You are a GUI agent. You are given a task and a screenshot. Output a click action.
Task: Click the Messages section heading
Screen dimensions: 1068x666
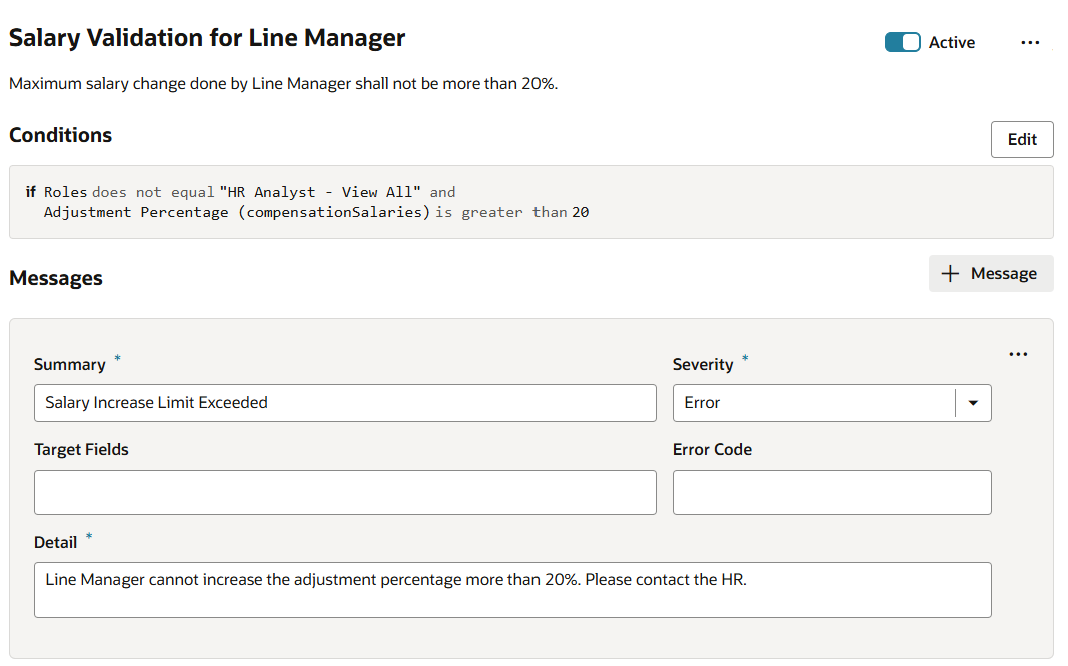56,278
